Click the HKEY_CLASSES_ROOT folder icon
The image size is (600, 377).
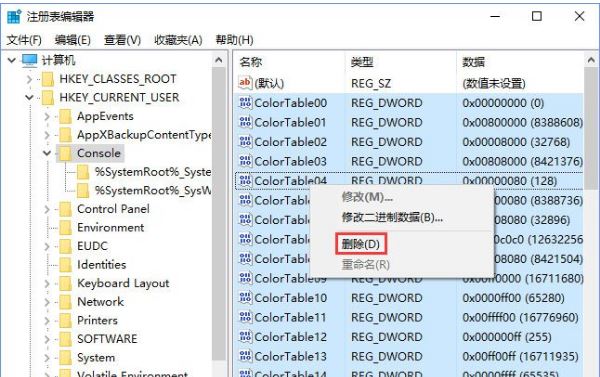coord(48,79)
